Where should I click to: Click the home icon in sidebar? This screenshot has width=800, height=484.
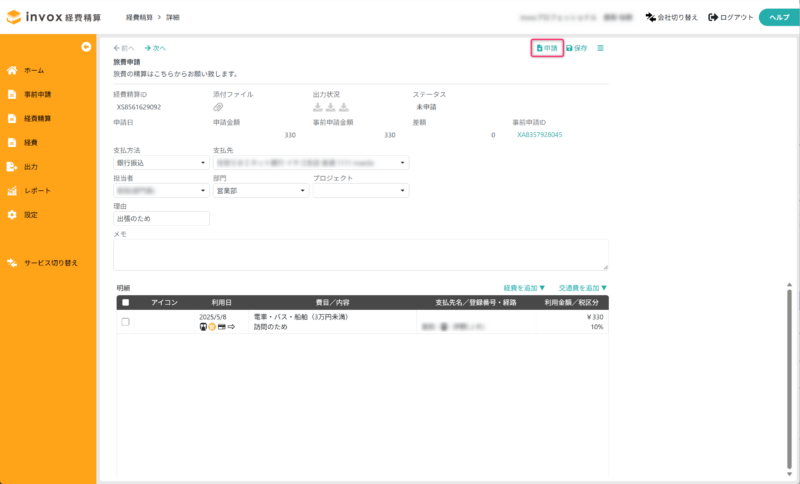point(12,70)
